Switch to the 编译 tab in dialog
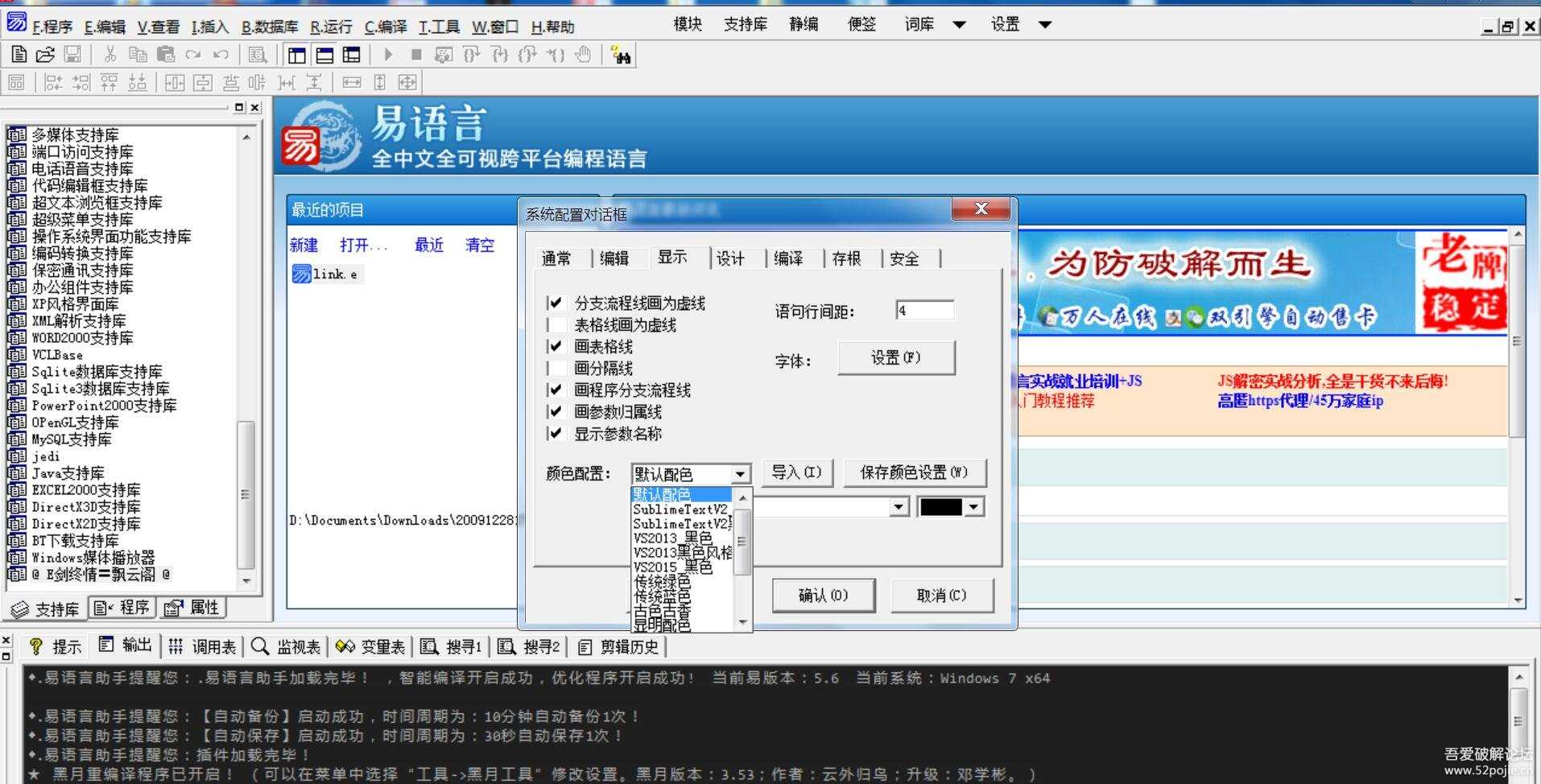This screenshot has height=784, width=1541. click(788, 258)
